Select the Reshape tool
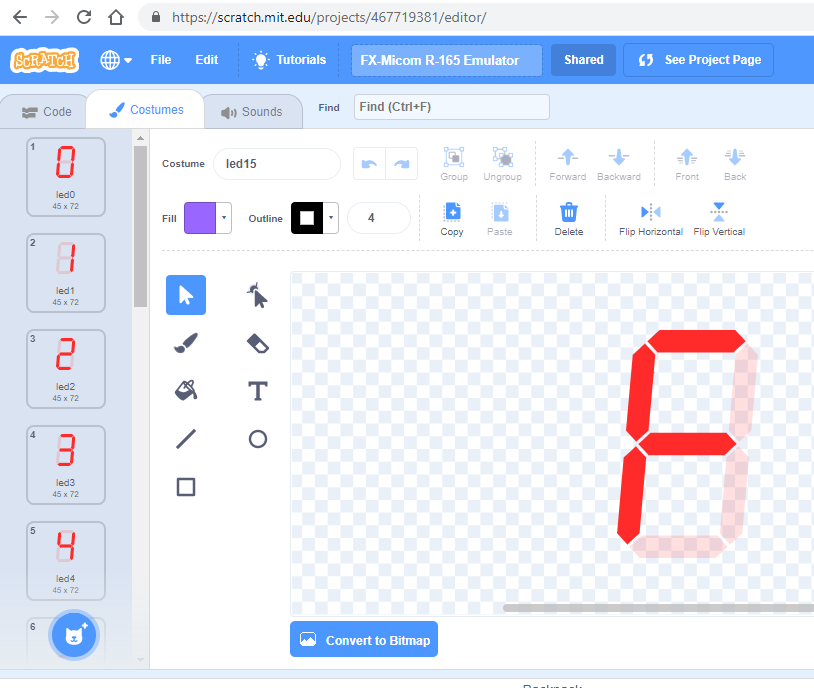 click(257, 295)
